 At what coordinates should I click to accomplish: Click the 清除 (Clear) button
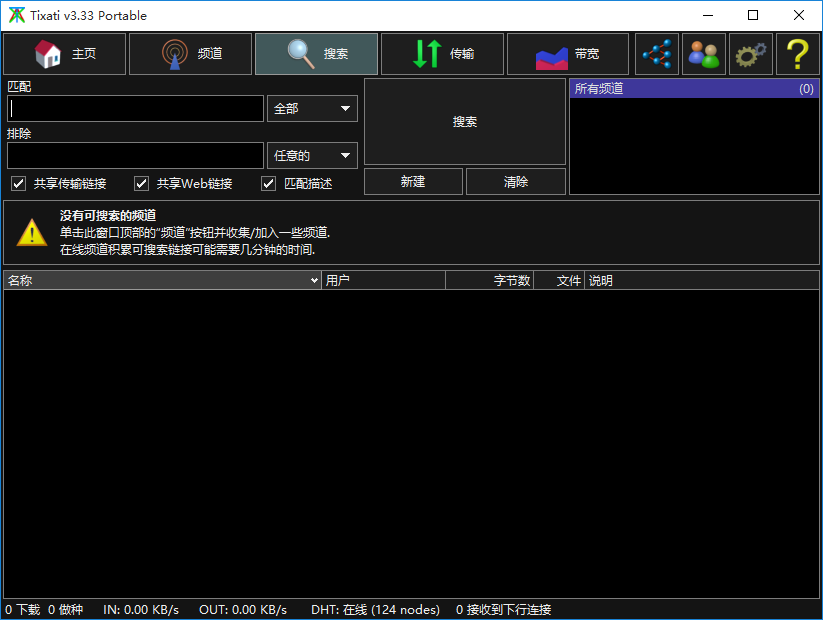(516, 182)
